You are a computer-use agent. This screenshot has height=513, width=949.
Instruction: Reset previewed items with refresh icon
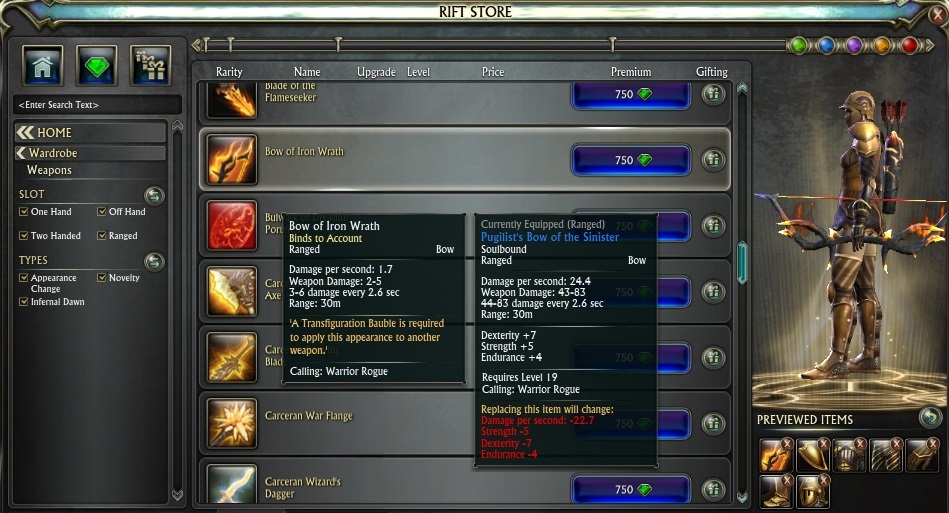(930, 417)
